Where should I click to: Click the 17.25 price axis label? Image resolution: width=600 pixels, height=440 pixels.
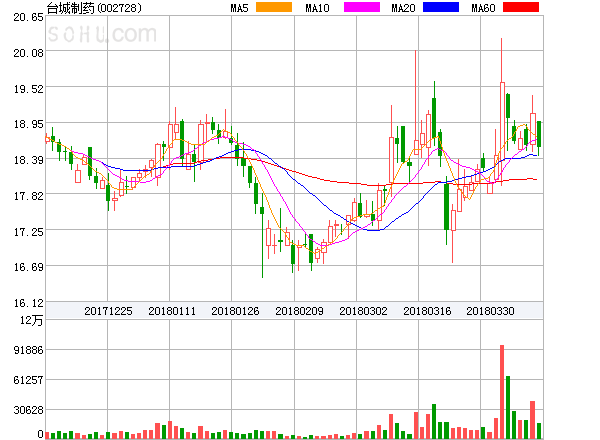(28, 232)
